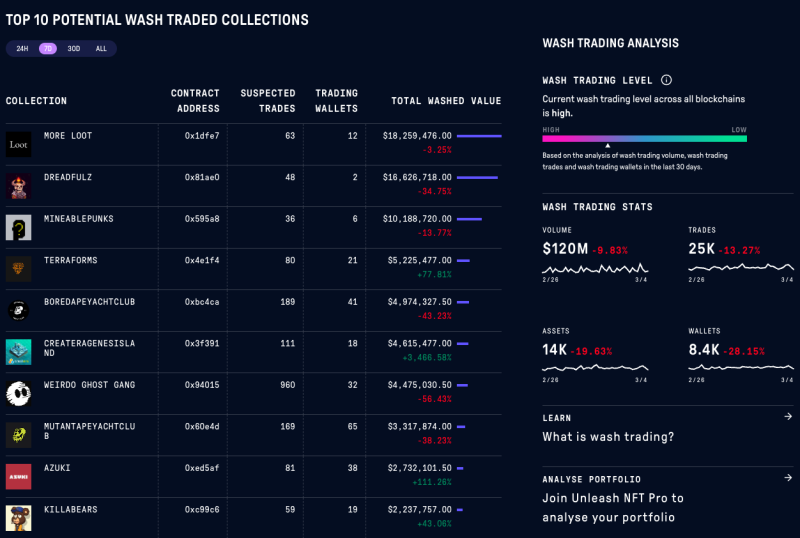800x538 pixels.
Task: Click the Wallets 8.4K sparkline chart
Action: (x=741, y=367)
